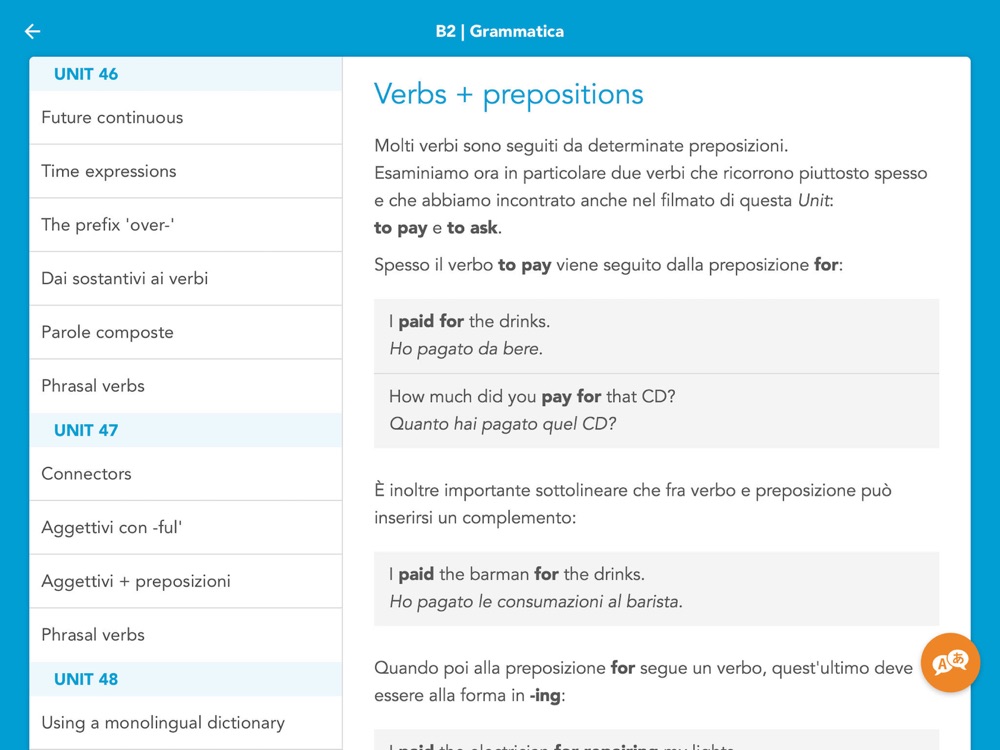Click the UNIT 48 section header
Viewport: 1000px width, 750px height.
(x=86, y=679)
